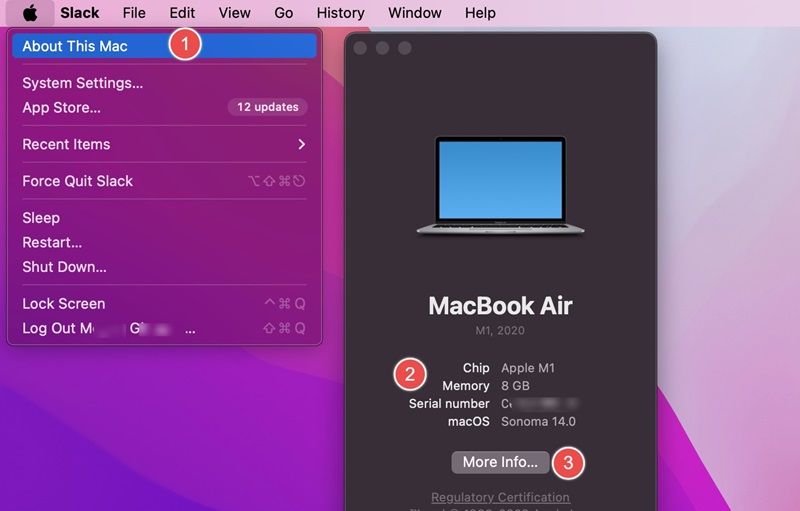Screen dimensions: 800x511
Task: Click the Chip label
Action: (476, 368)
